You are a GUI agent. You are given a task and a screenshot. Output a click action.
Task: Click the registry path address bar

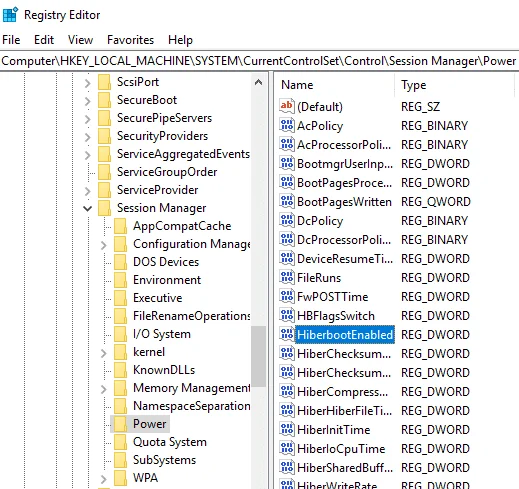pos(259,61)
